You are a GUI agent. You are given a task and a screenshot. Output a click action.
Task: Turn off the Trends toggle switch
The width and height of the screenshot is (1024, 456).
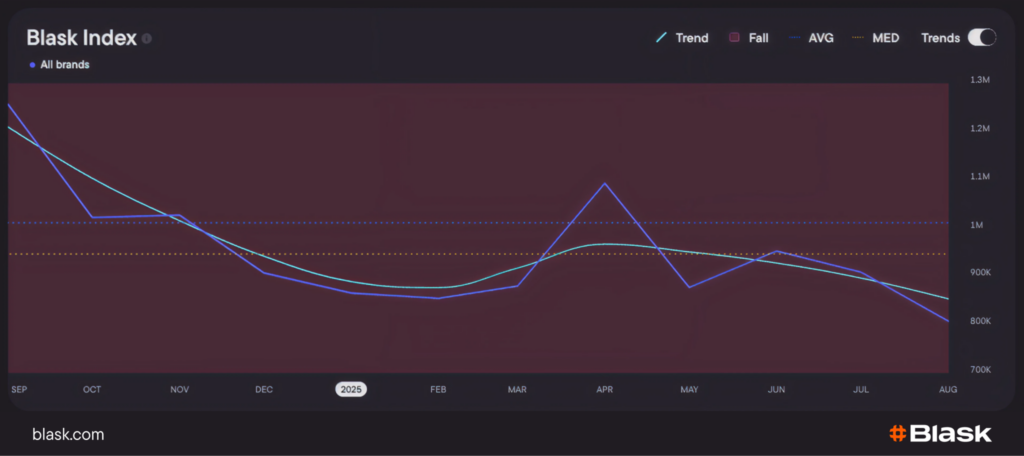point(981,38)
